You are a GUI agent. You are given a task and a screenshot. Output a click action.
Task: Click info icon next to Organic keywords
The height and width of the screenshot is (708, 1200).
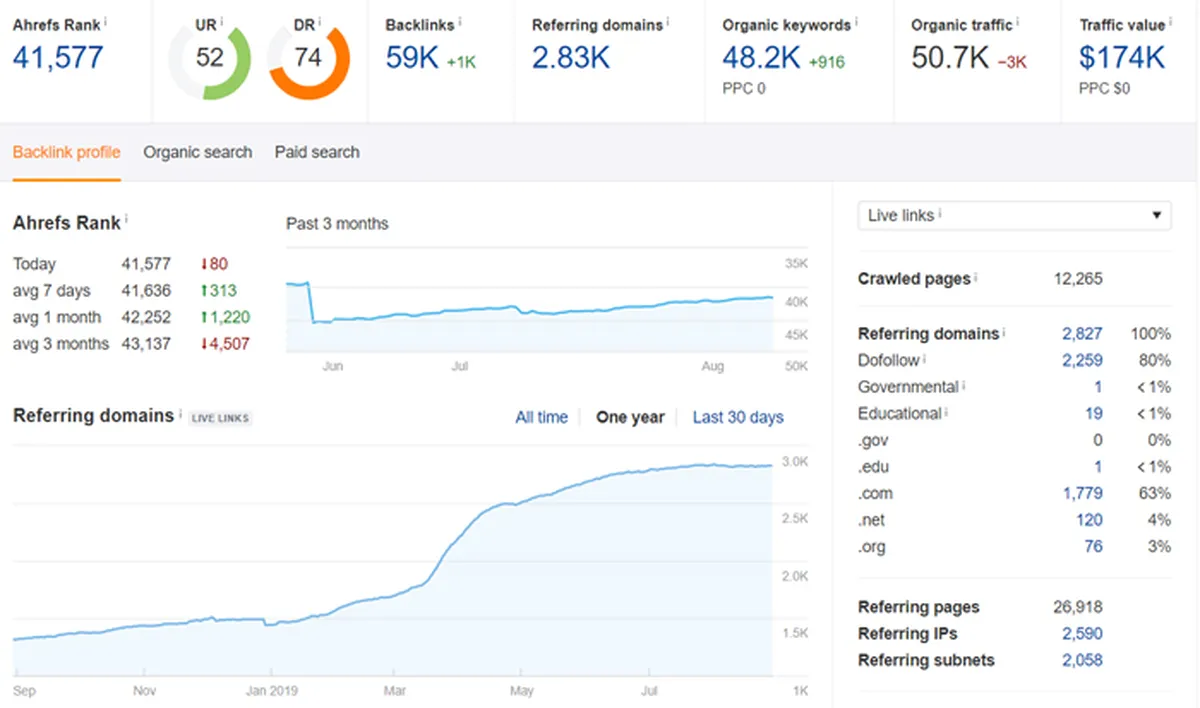click(857, 21)
